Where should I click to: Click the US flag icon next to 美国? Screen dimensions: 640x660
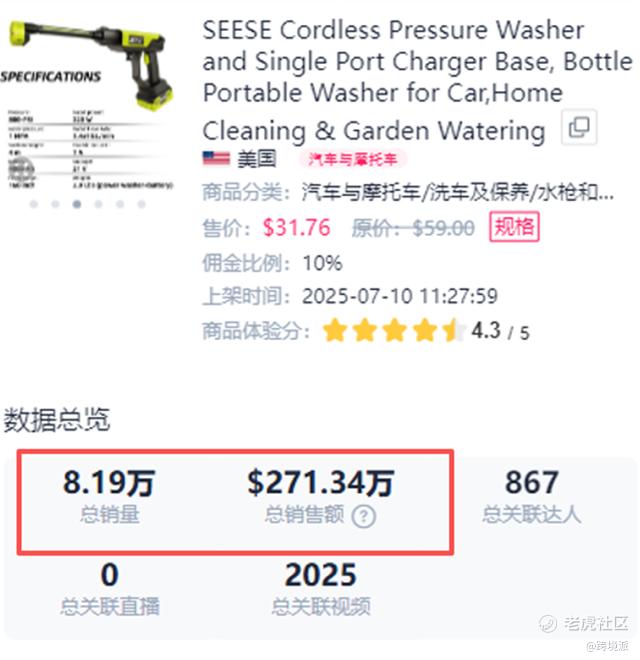(x=216, y=159)
